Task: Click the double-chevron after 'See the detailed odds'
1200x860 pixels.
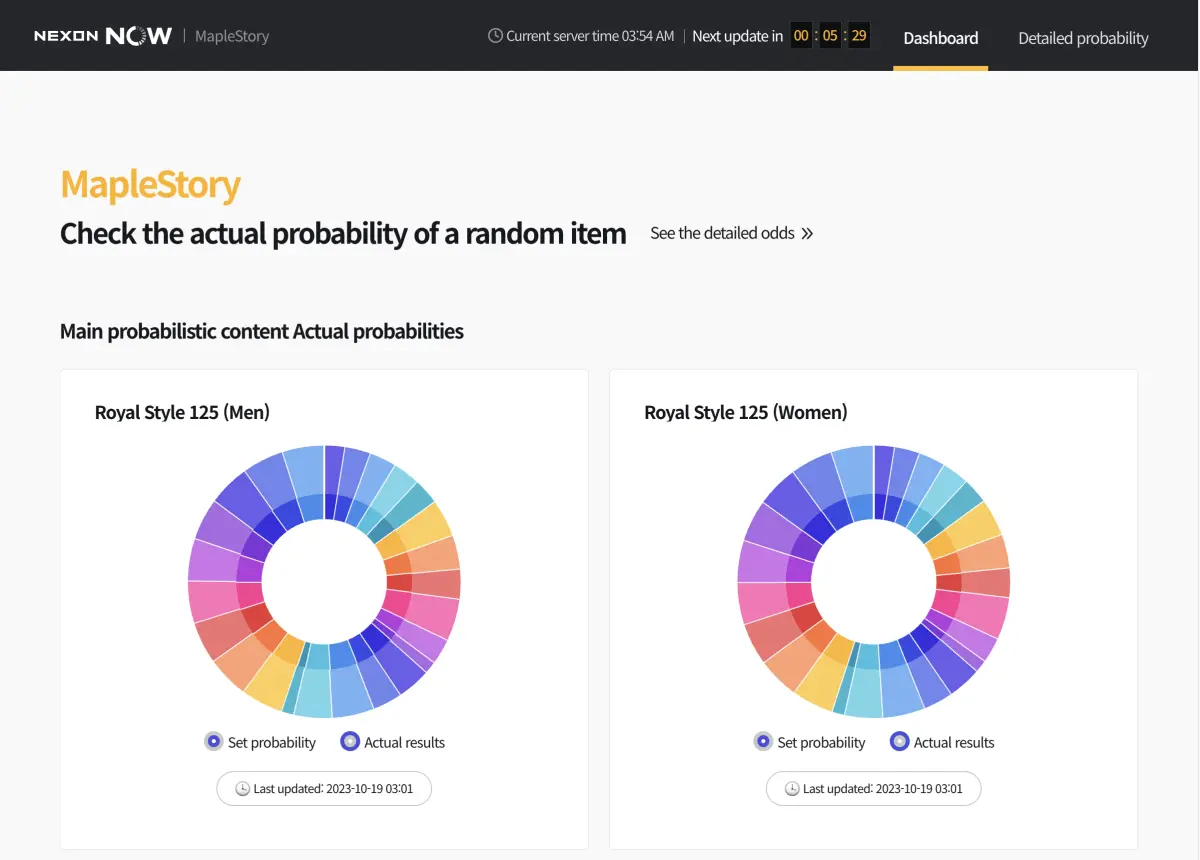Action: [x=806, y=234]
